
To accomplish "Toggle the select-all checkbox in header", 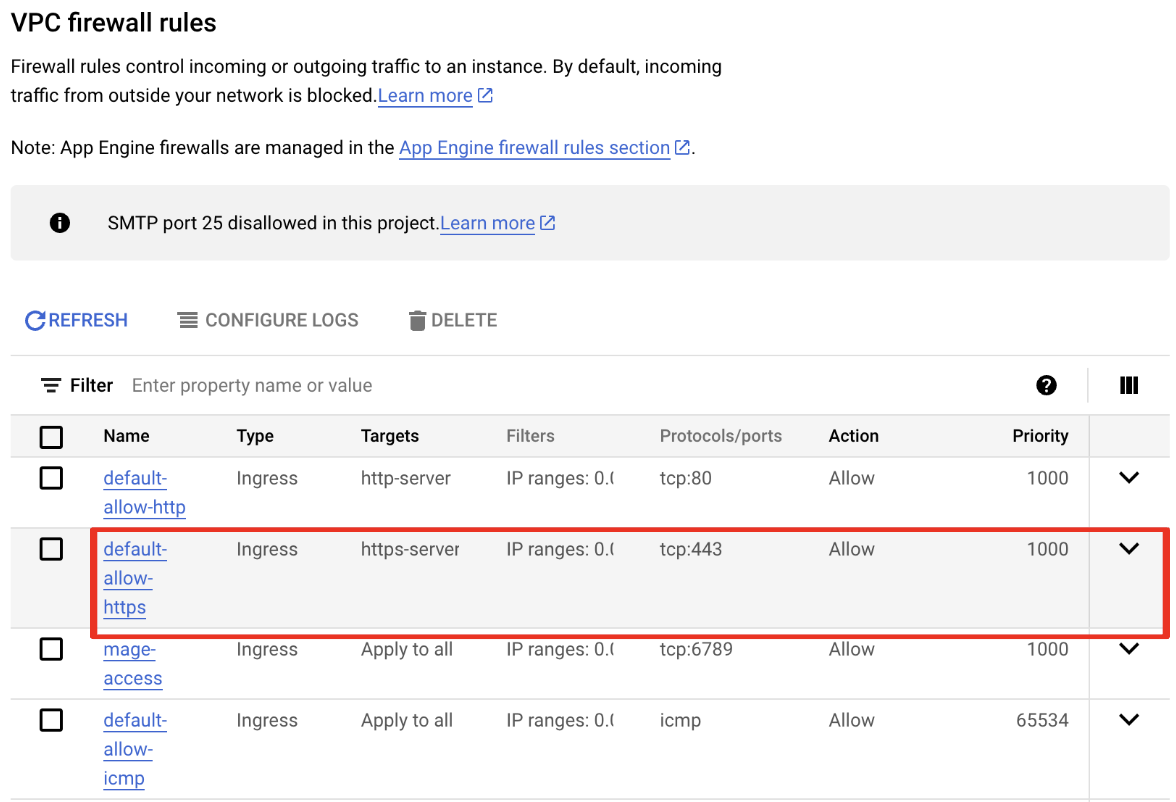I will point(51,437).
